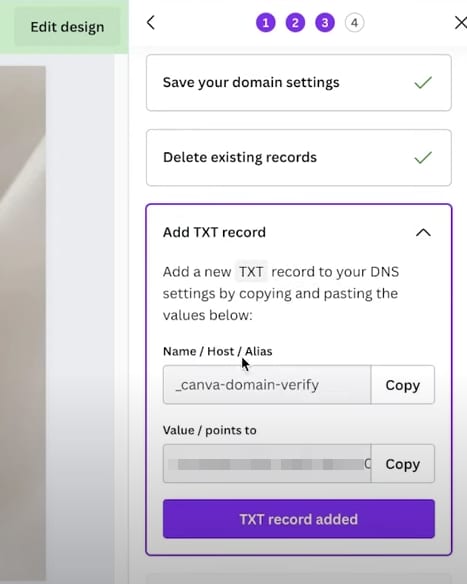Viewport: 467px width, 584px height.
Task: Click green checkmark on Delete existing records
Action: tap(423, 157)
